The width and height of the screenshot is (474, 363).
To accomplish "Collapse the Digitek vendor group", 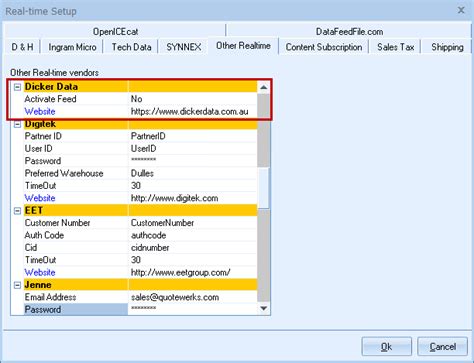I will [17, 125].
